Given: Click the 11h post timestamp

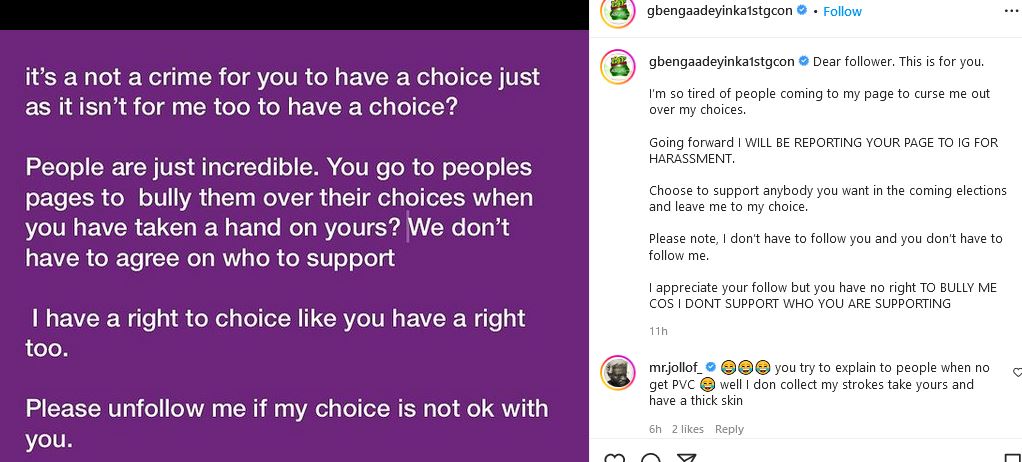Looking at the screenshot, I should coord(658,331).
